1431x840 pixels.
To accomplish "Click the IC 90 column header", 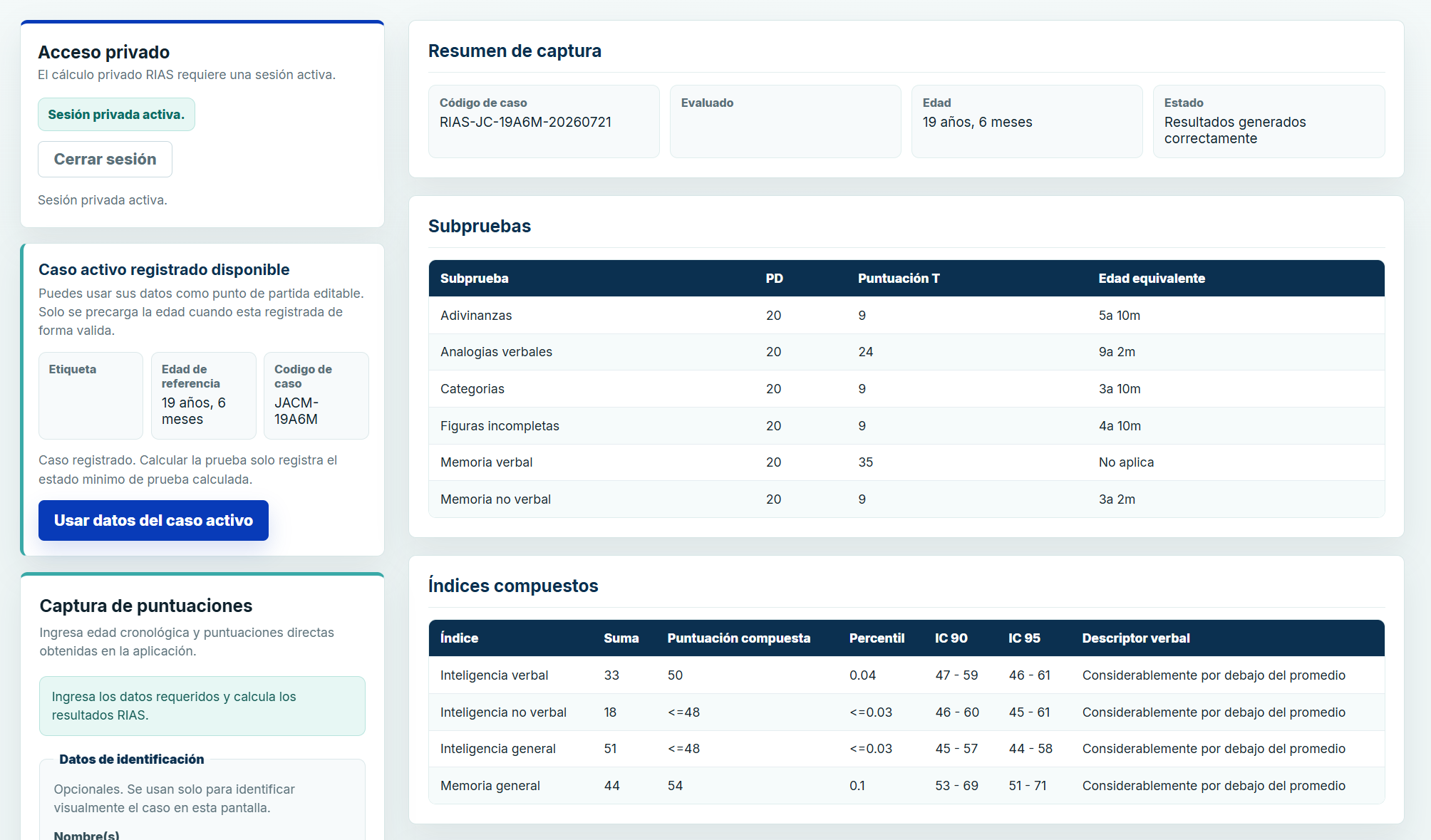I will coord(951,638).
